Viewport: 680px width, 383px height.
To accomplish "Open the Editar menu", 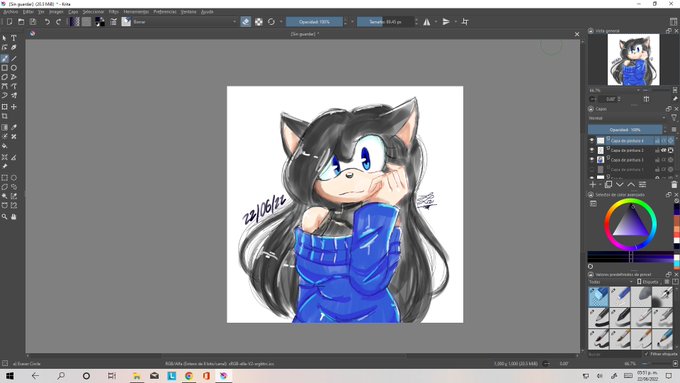I will [x=28, y=12].
